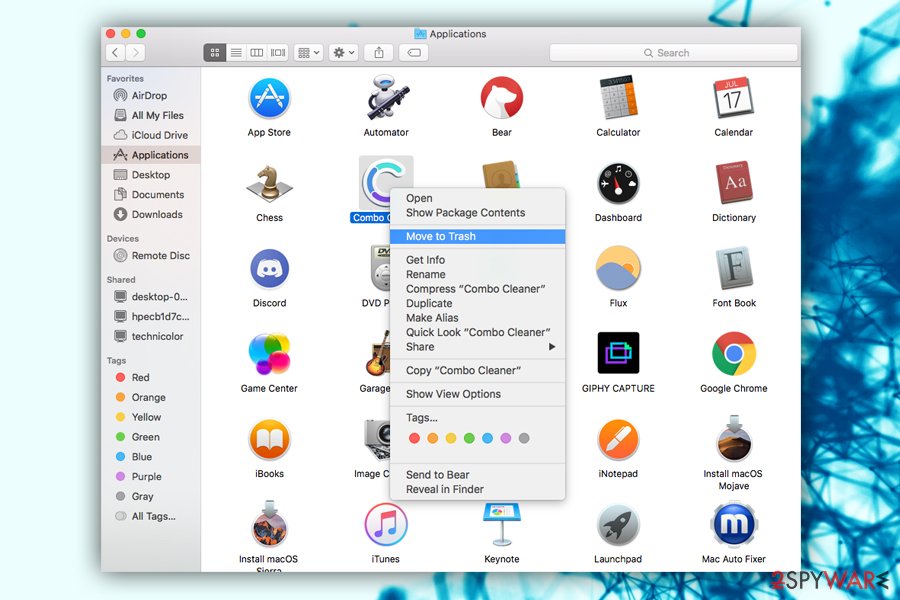Open the App Store application icon
This screenshot has height=600, width=900.
(x=269, y=98)
